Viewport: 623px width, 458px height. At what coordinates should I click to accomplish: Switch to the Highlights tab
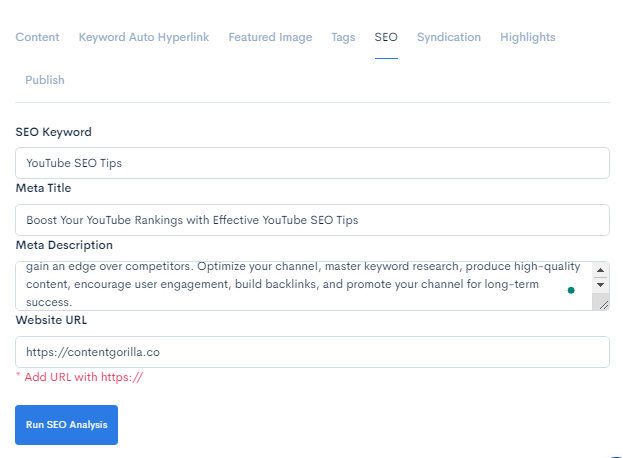[528, 37]
